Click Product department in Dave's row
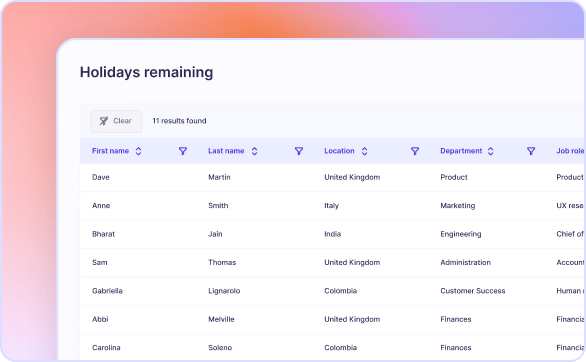The width and height of the screenshot is (586, 362). [454, 177]
